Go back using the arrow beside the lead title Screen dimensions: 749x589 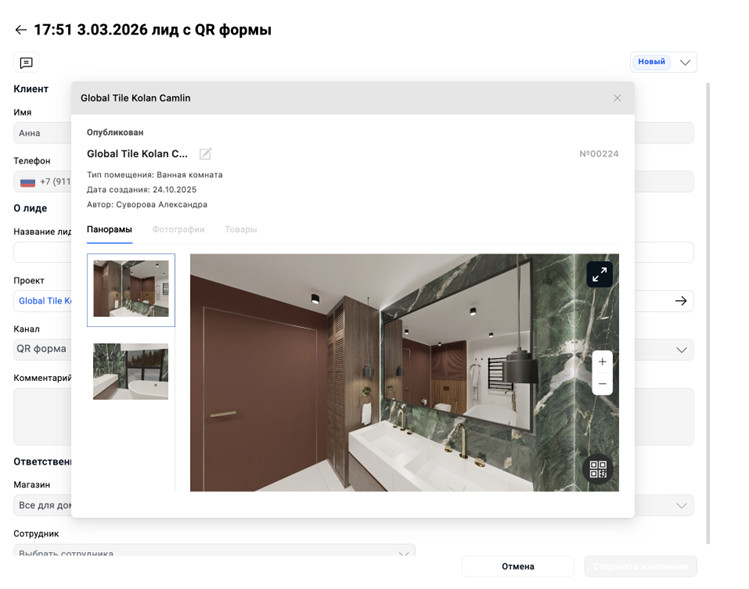(21, 30)
